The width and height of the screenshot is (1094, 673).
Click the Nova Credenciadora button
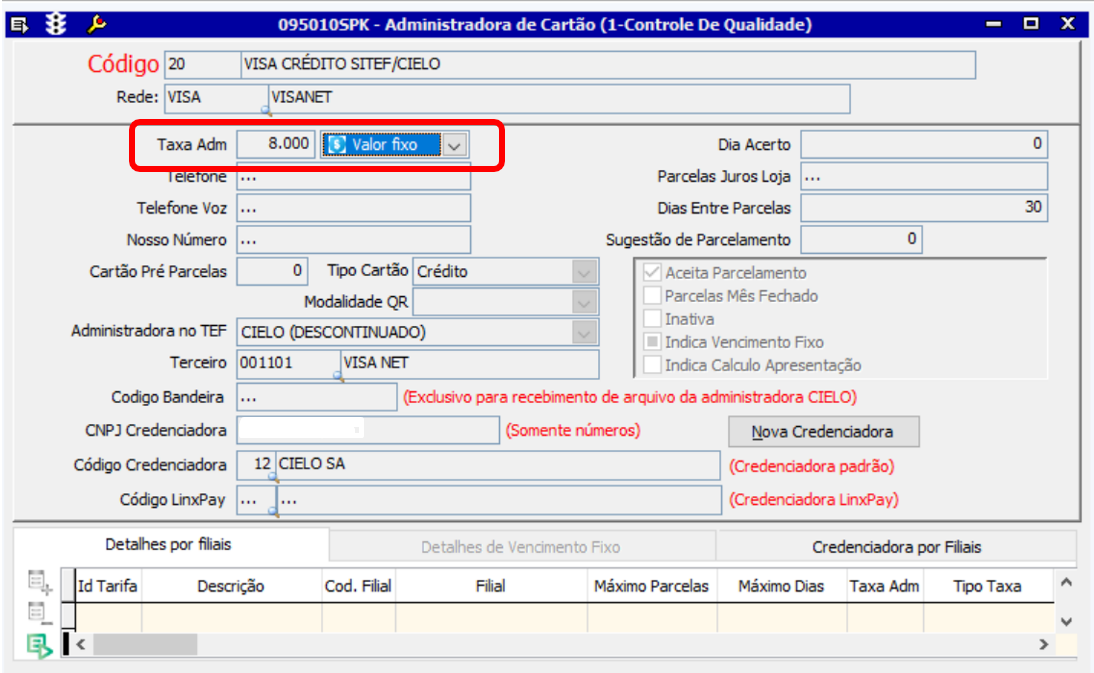pyautogui.click(x=823, y=432)
